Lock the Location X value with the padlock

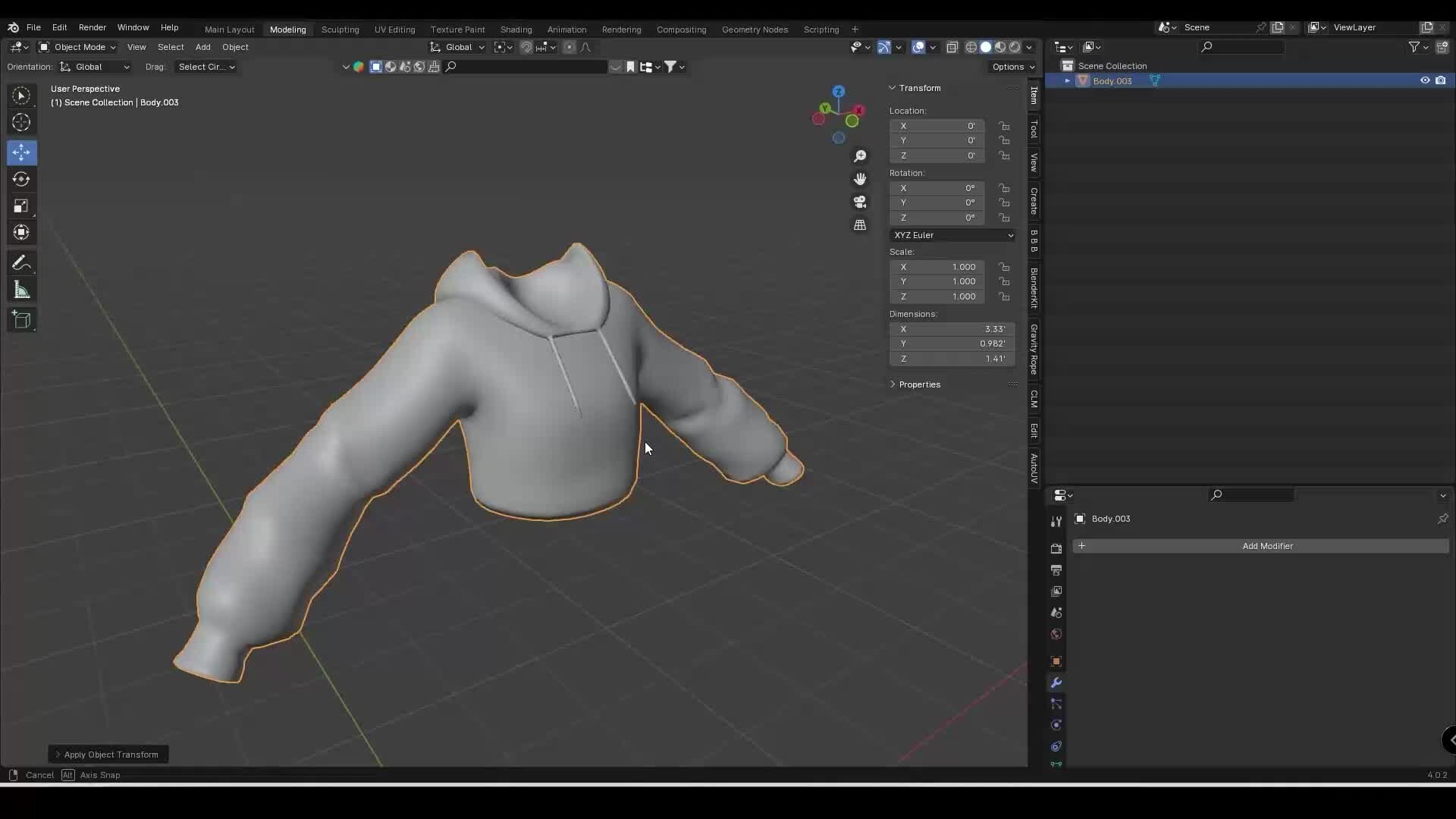(x=1005, y=126)
